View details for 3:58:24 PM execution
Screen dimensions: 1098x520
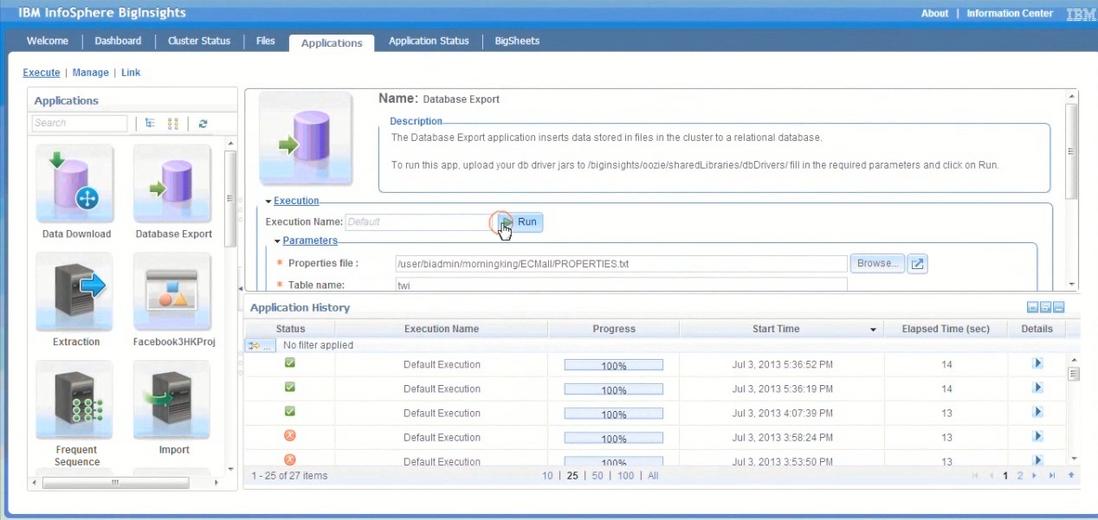click(x=1038, y=436)
